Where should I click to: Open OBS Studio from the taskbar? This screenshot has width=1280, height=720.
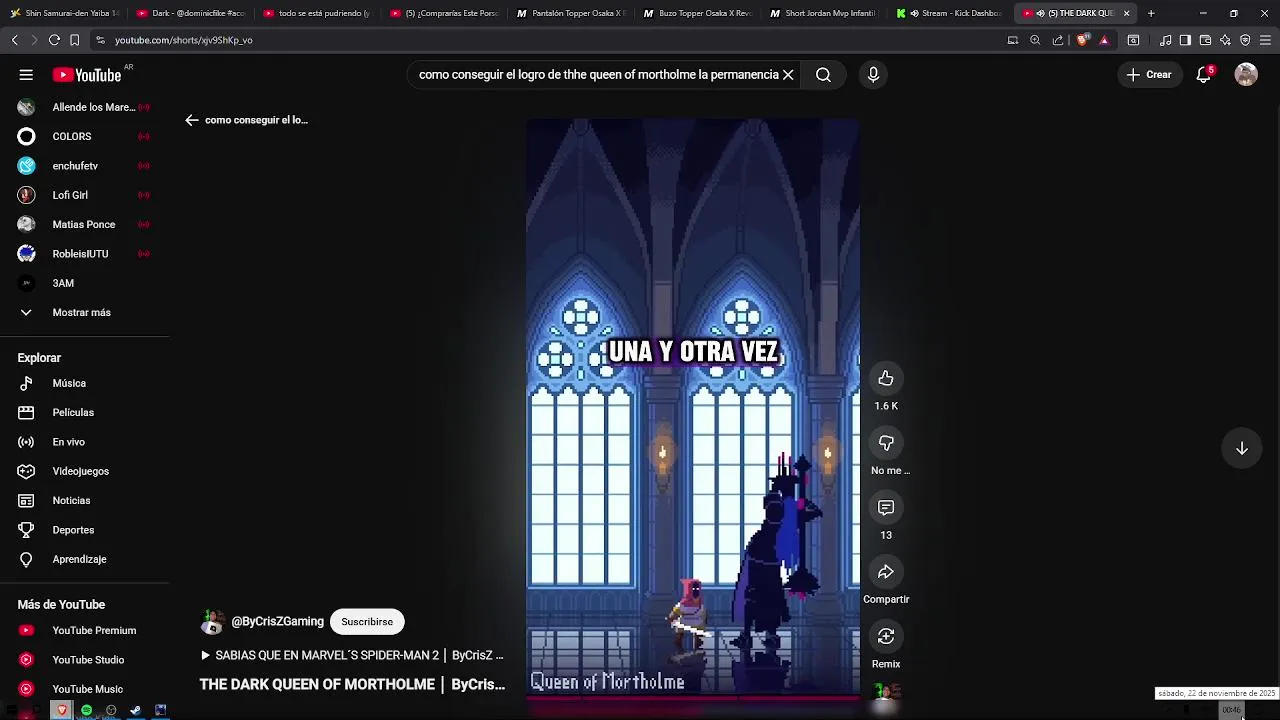point(111,710)
